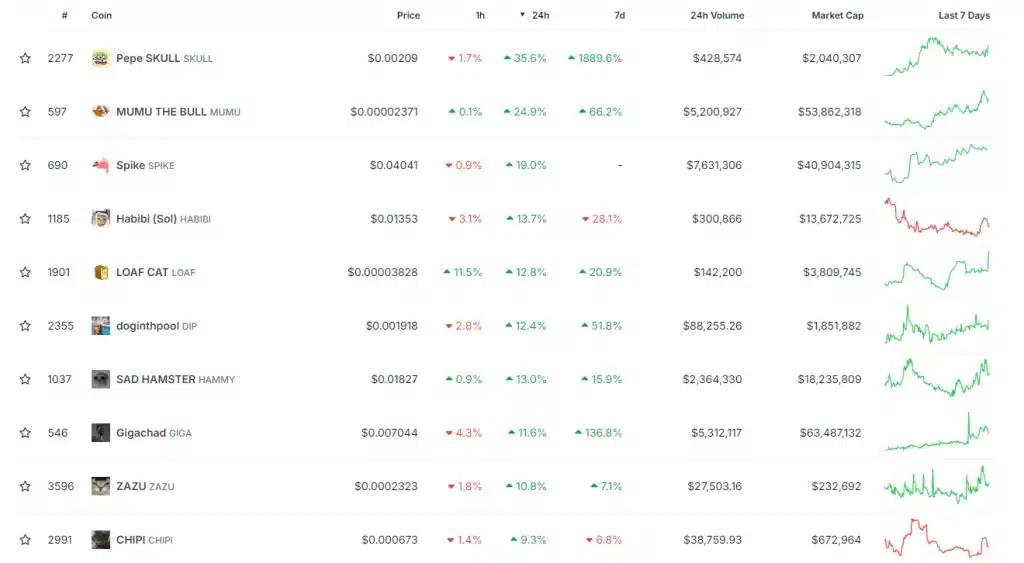Toggle favorite star for SAD HAMSTER
1024x563 pixels.
point(25,379)
